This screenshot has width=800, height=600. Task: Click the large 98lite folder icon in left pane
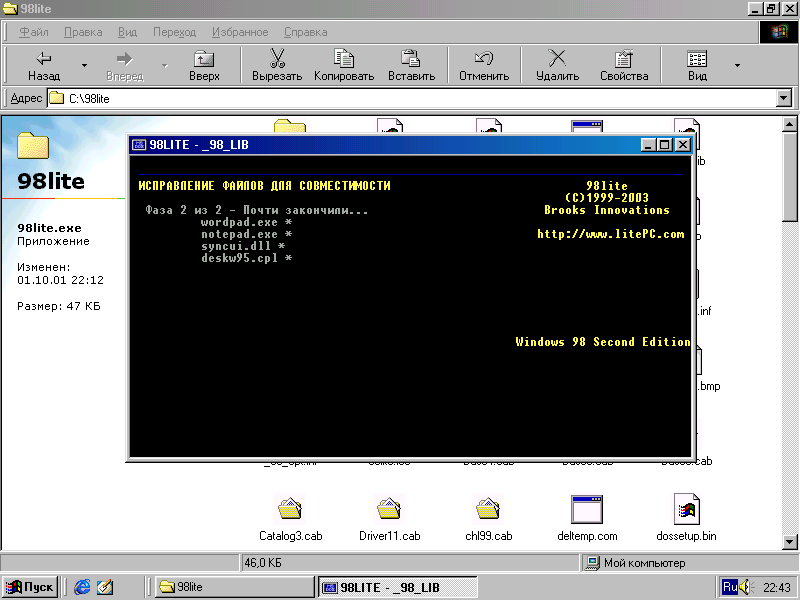(x=33, y=145)
